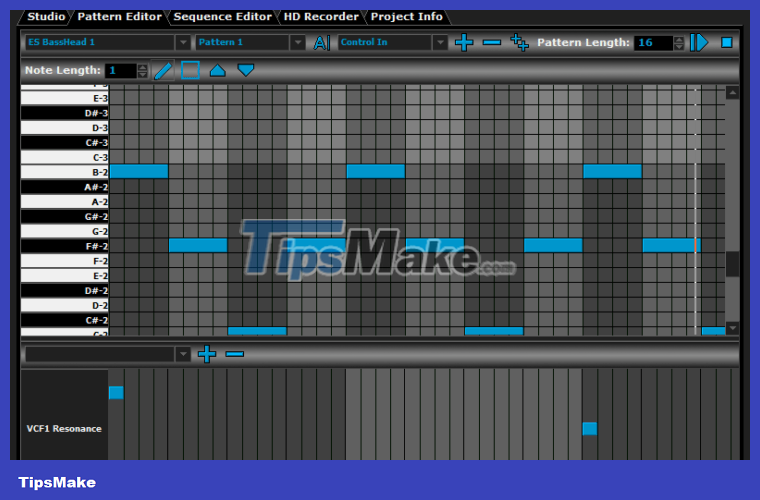Remove controller lane with minus icon
The width and height of the screenshot is (760, 500).
pos(235,354)
